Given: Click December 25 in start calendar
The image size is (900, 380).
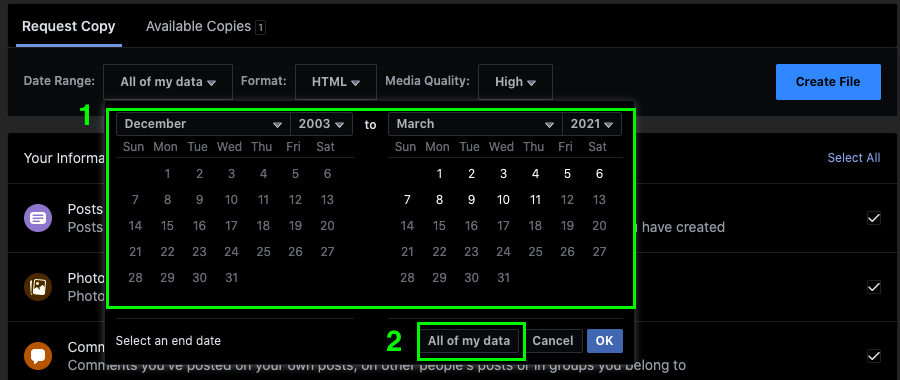Looking at the screenshot, I should click(263, 251).
